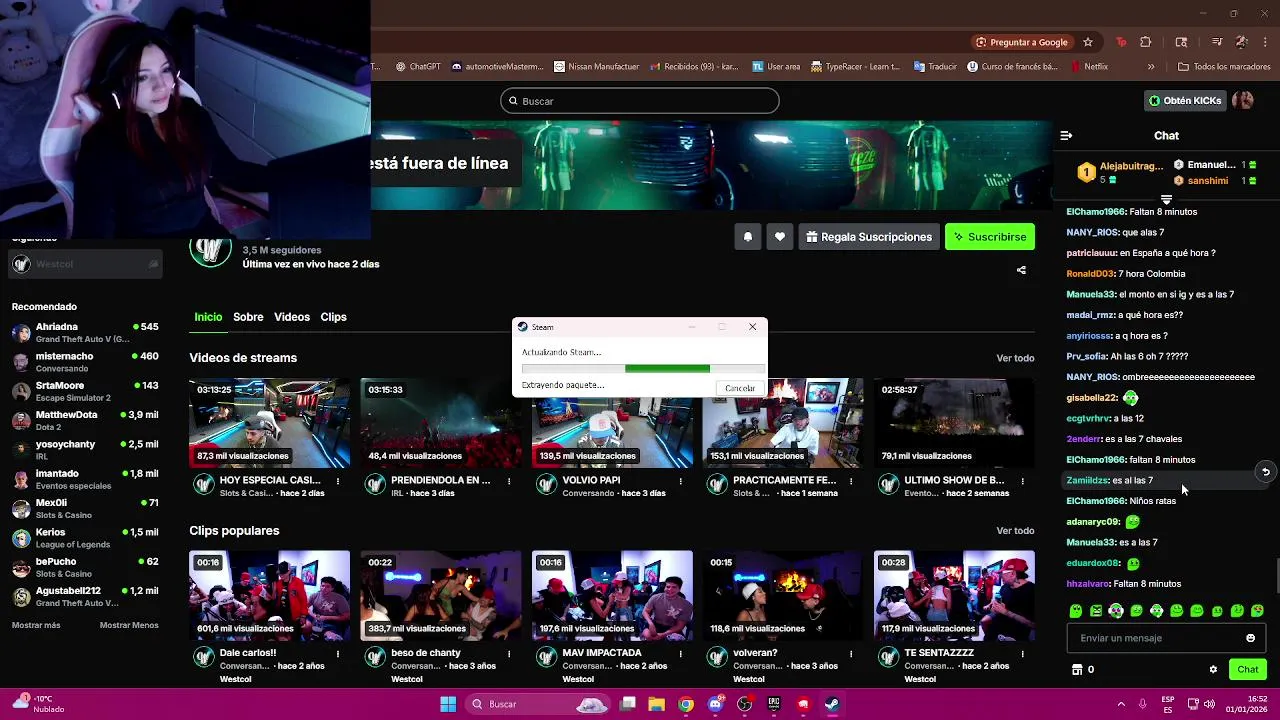Click the Windows taskbar search box
The height and width of the screenshot is (720, 1280).
click(x=538, y=704)
